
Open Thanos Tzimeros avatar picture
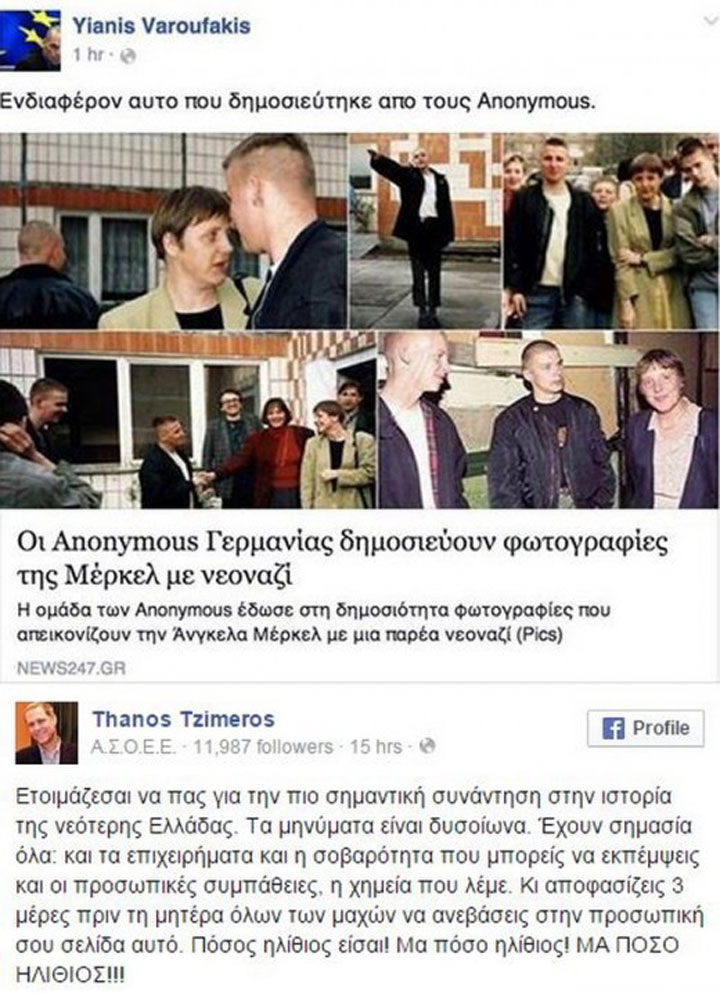coord(46,733)
